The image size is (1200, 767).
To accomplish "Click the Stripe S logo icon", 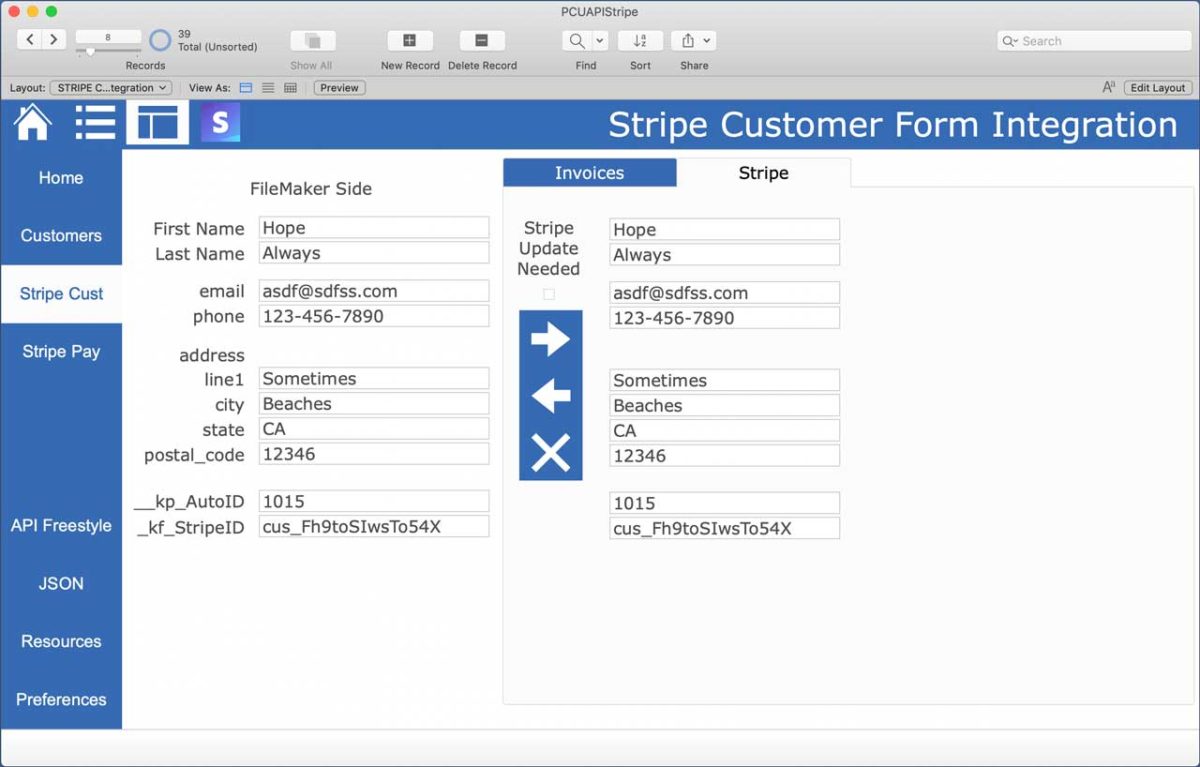I will pos(220,121).
